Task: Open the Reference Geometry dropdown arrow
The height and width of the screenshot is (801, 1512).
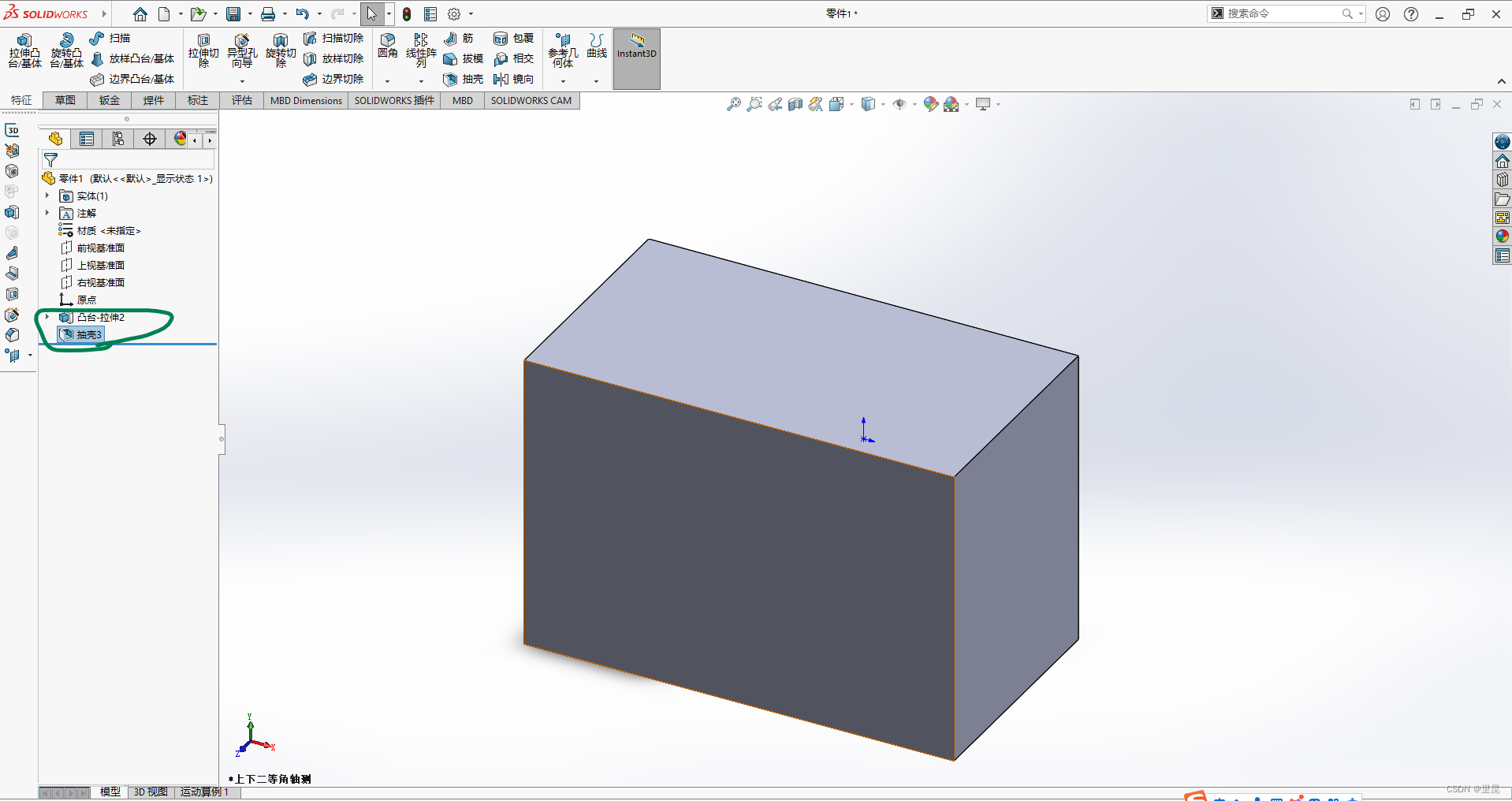Action: coord(563,81)
